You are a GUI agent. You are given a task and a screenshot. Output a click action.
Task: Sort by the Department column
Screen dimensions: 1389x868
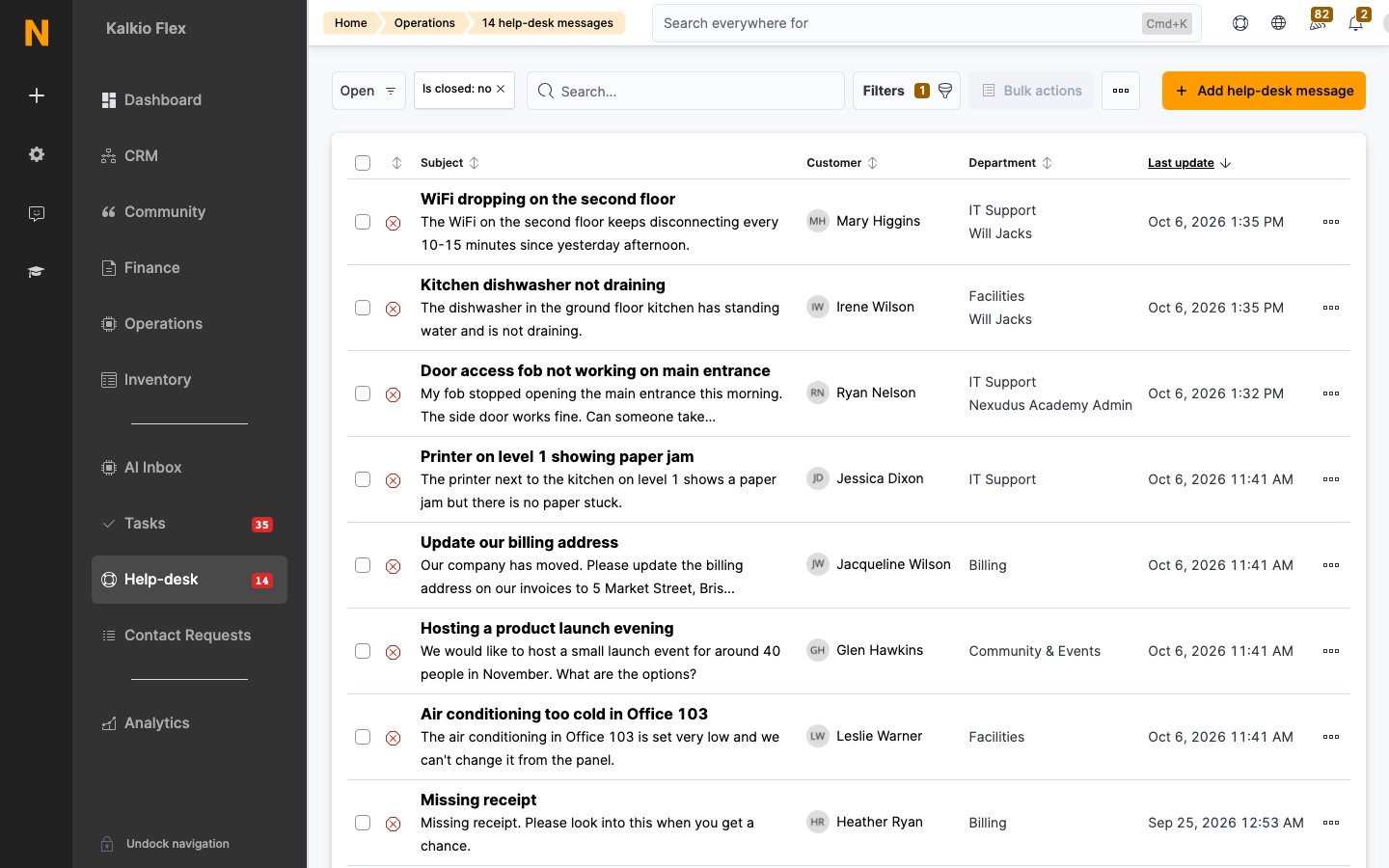click(1010, 163)
